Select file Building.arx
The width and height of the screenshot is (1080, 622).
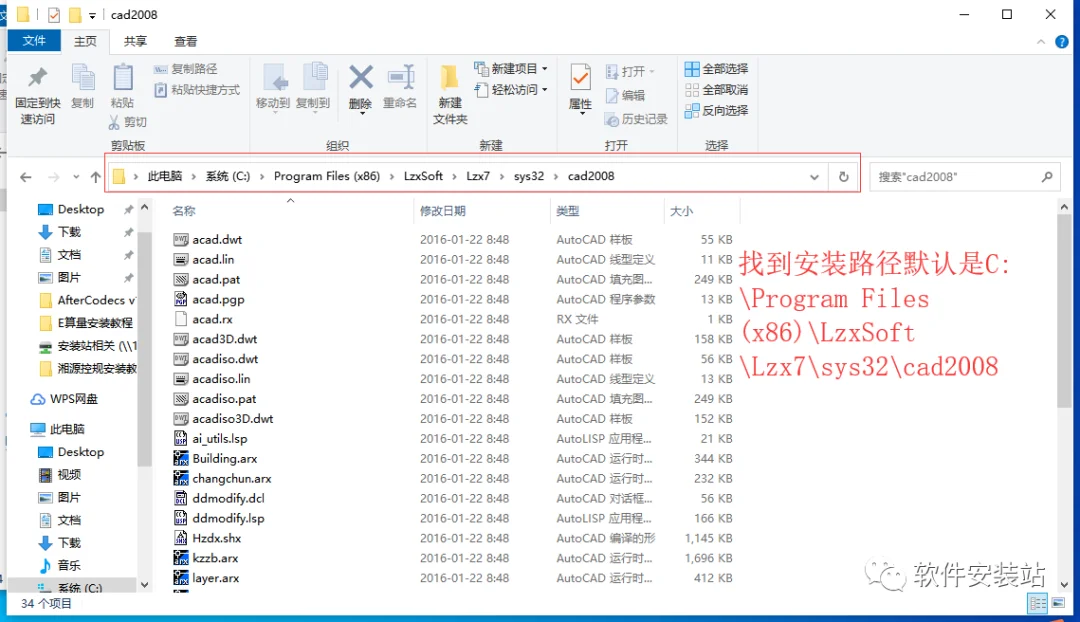pos(225,459)
